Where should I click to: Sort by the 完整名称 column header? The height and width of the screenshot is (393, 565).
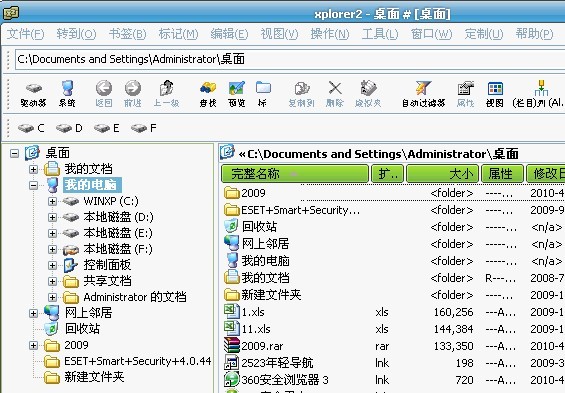pos(295,174)
